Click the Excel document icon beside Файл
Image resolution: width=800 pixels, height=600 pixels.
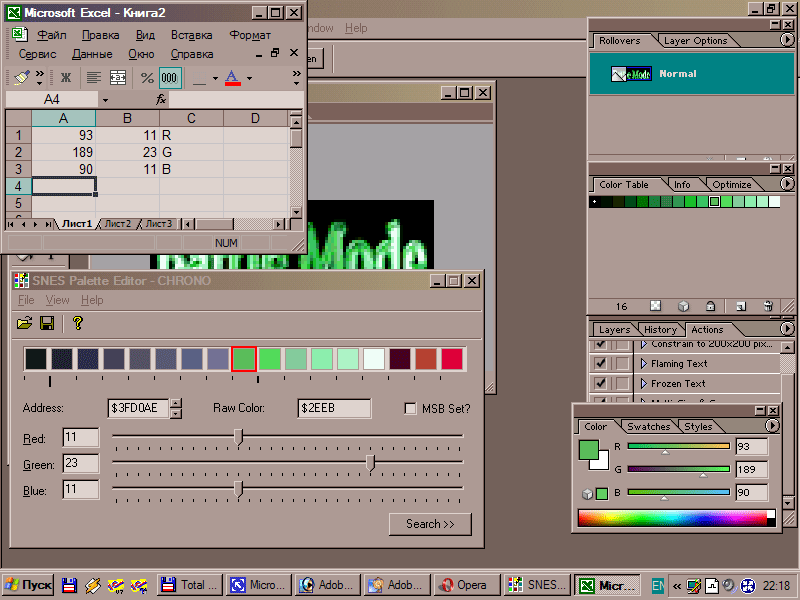(19, 34)
